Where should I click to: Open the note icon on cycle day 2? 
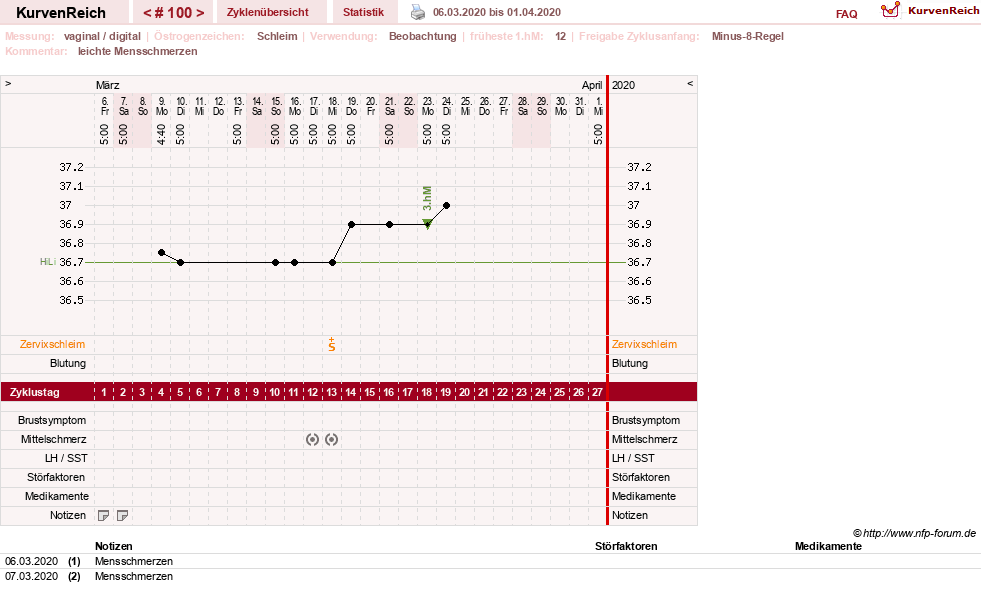click(x=123, y=516)
